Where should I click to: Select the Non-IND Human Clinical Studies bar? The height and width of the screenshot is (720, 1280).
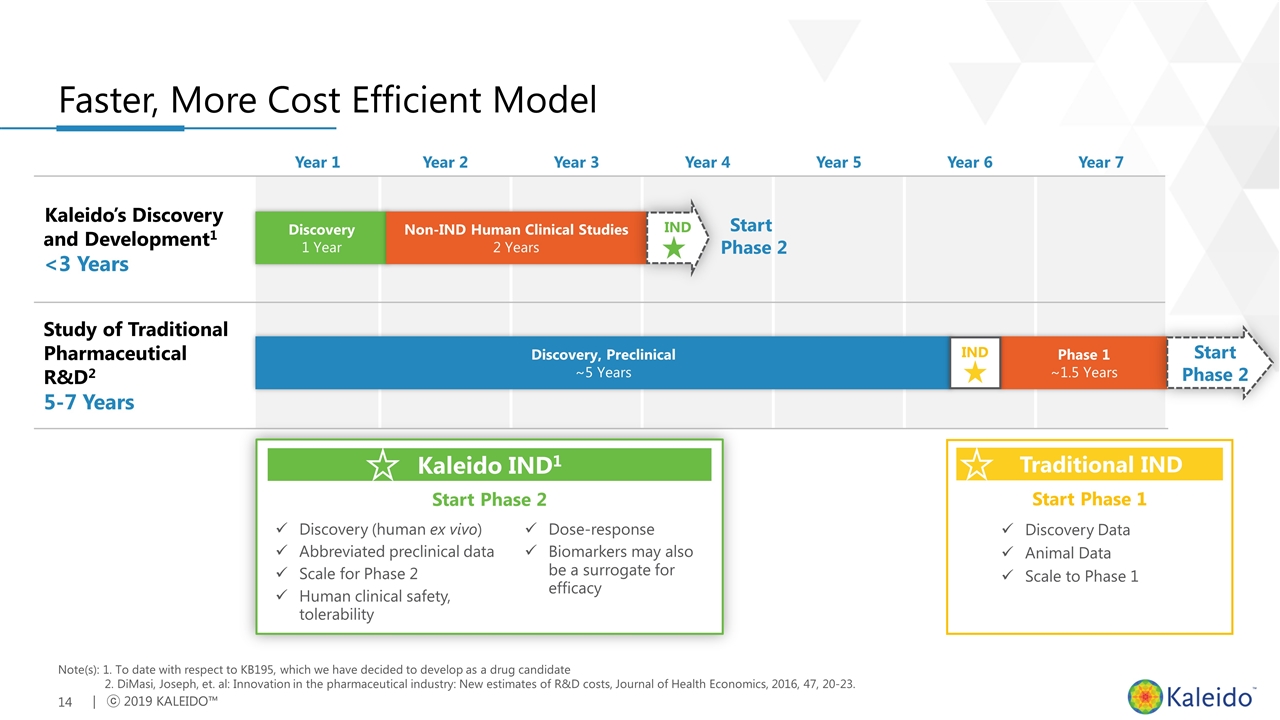click(516, 238)
